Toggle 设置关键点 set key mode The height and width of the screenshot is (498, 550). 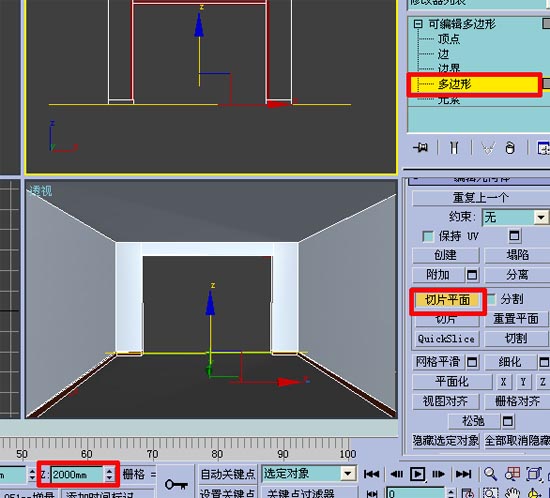(x=227, y=493)
